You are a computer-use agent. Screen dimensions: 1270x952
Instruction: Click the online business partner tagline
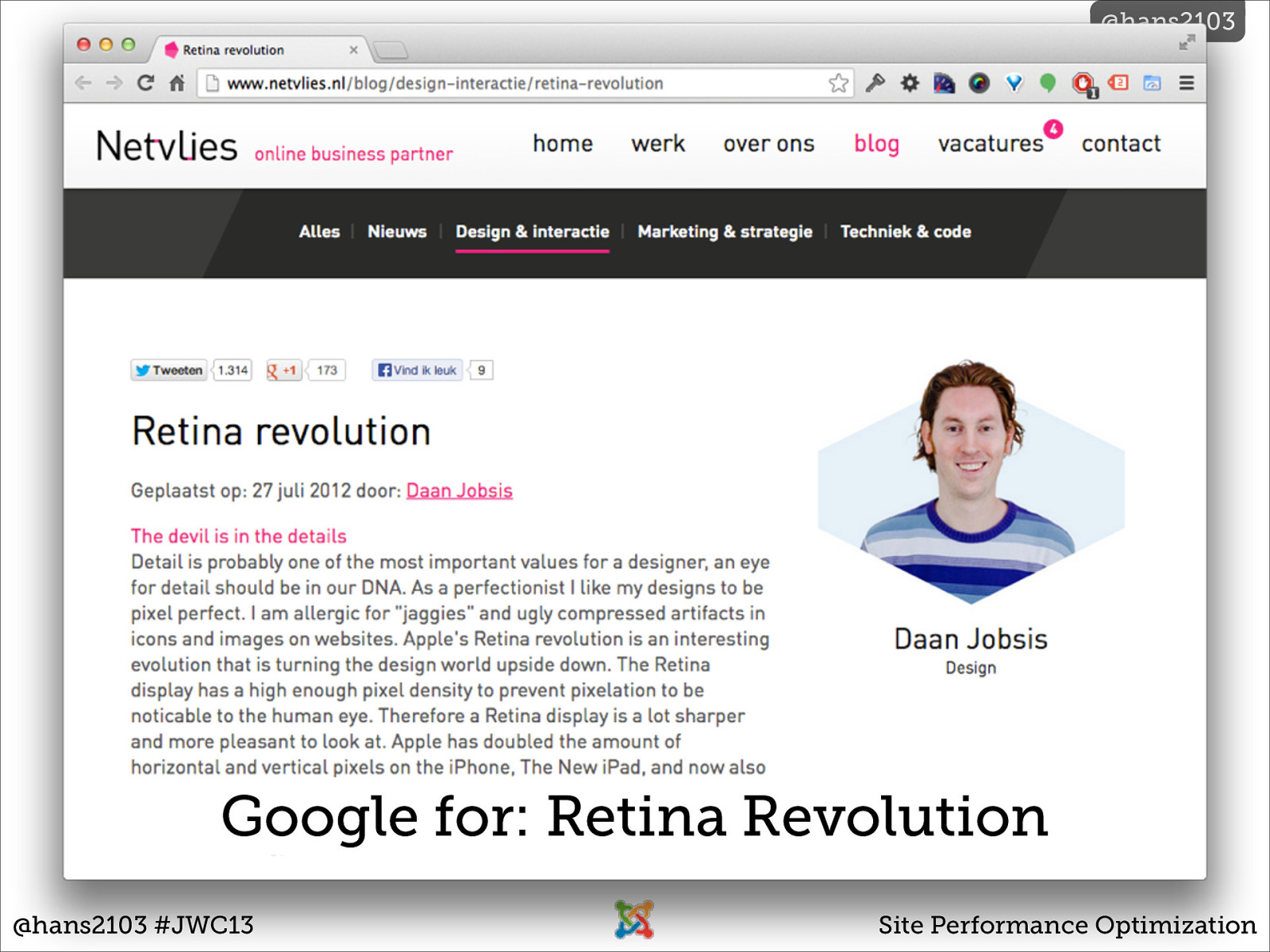pos(354,154)
